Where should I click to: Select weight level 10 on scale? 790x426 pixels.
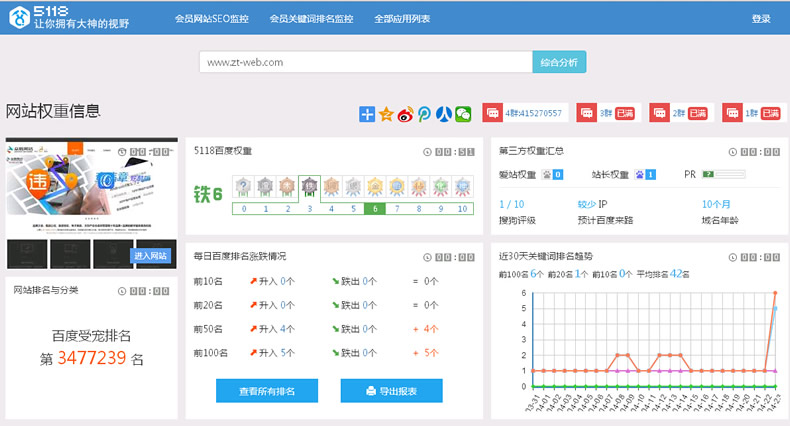point(462,208)
